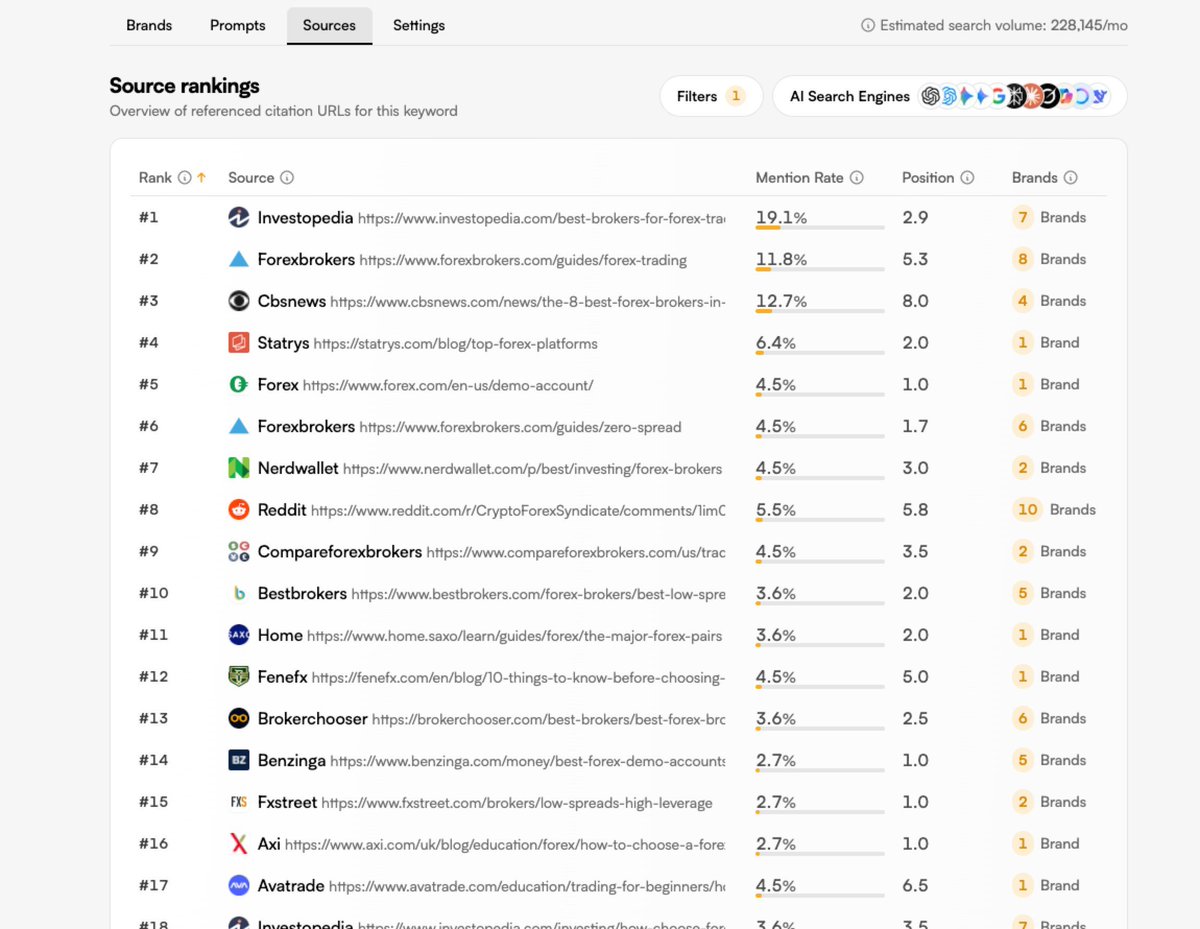Click the Forex green icon in row #5
The height and width of the screenshot is (929, 1200).
tap(238, 384)
